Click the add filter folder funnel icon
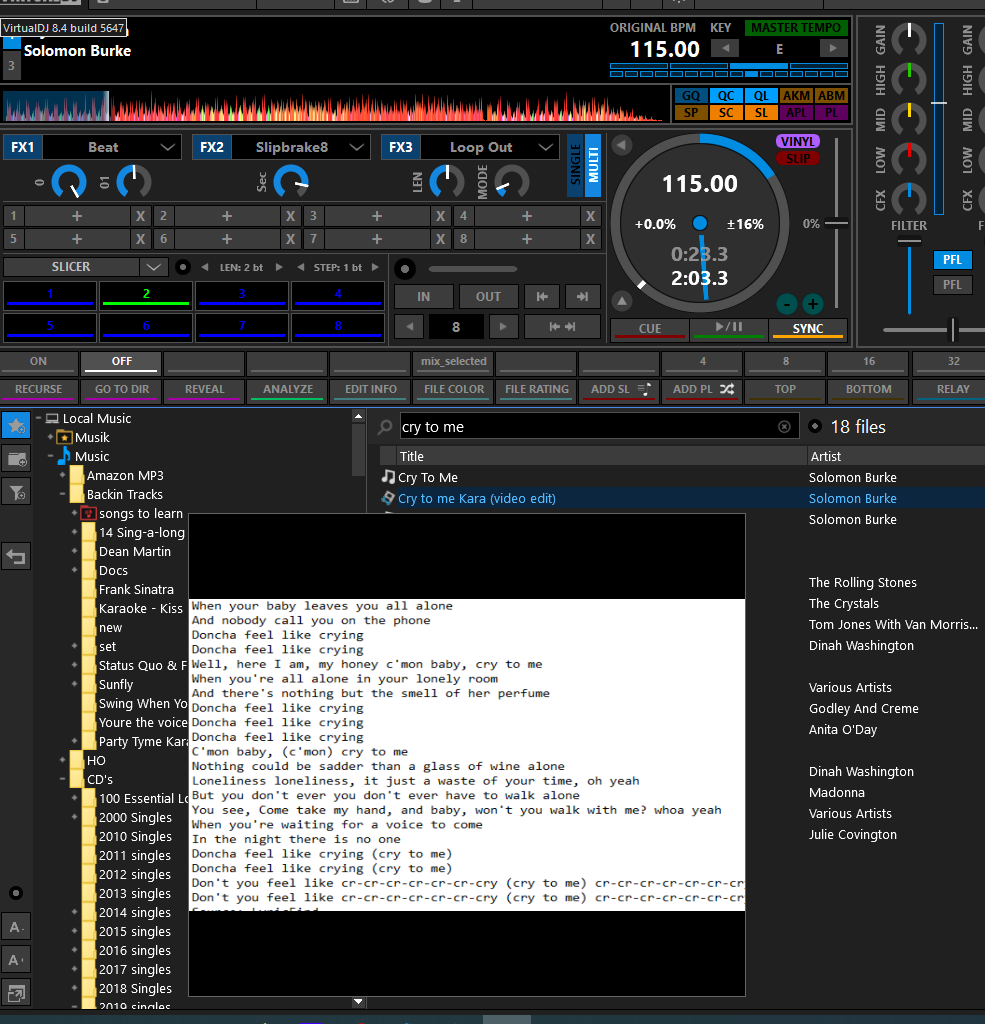Image resolution: width=985 pixels, height=1024 pixels. (16, 492)
